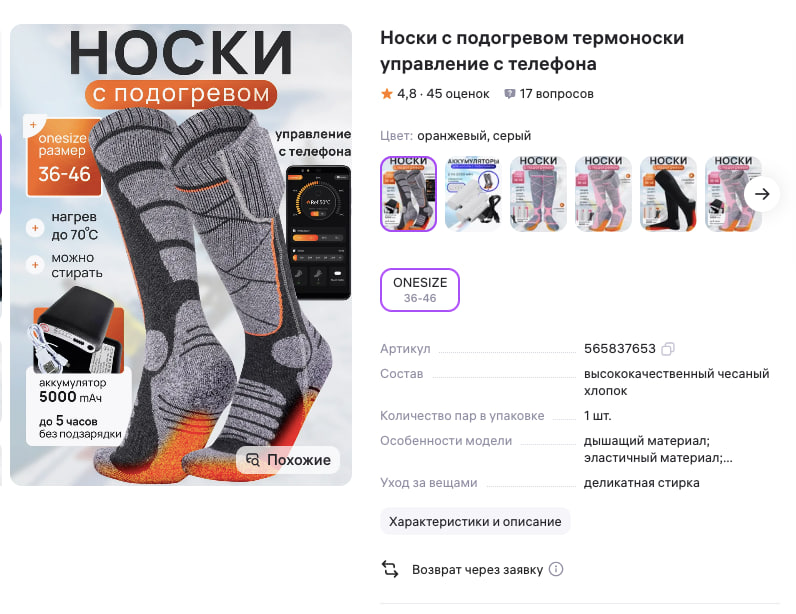796x614 pixels.
Task: Select the battery pack thumbnail
Action: click(x=473, y=194)
